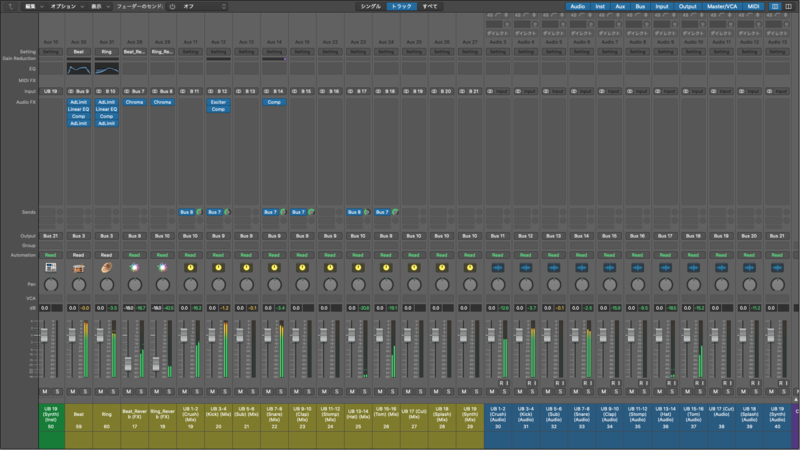Viewport: 800px width, 450px height.
Task: Click the yellow knob icon on UB 7-8 (Snare) Mix
Action: 274,267
